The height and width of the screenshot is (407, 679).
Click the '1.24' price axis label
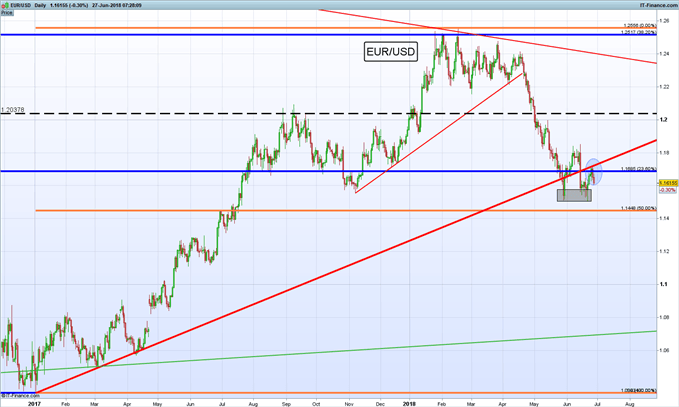click(664, 54)
